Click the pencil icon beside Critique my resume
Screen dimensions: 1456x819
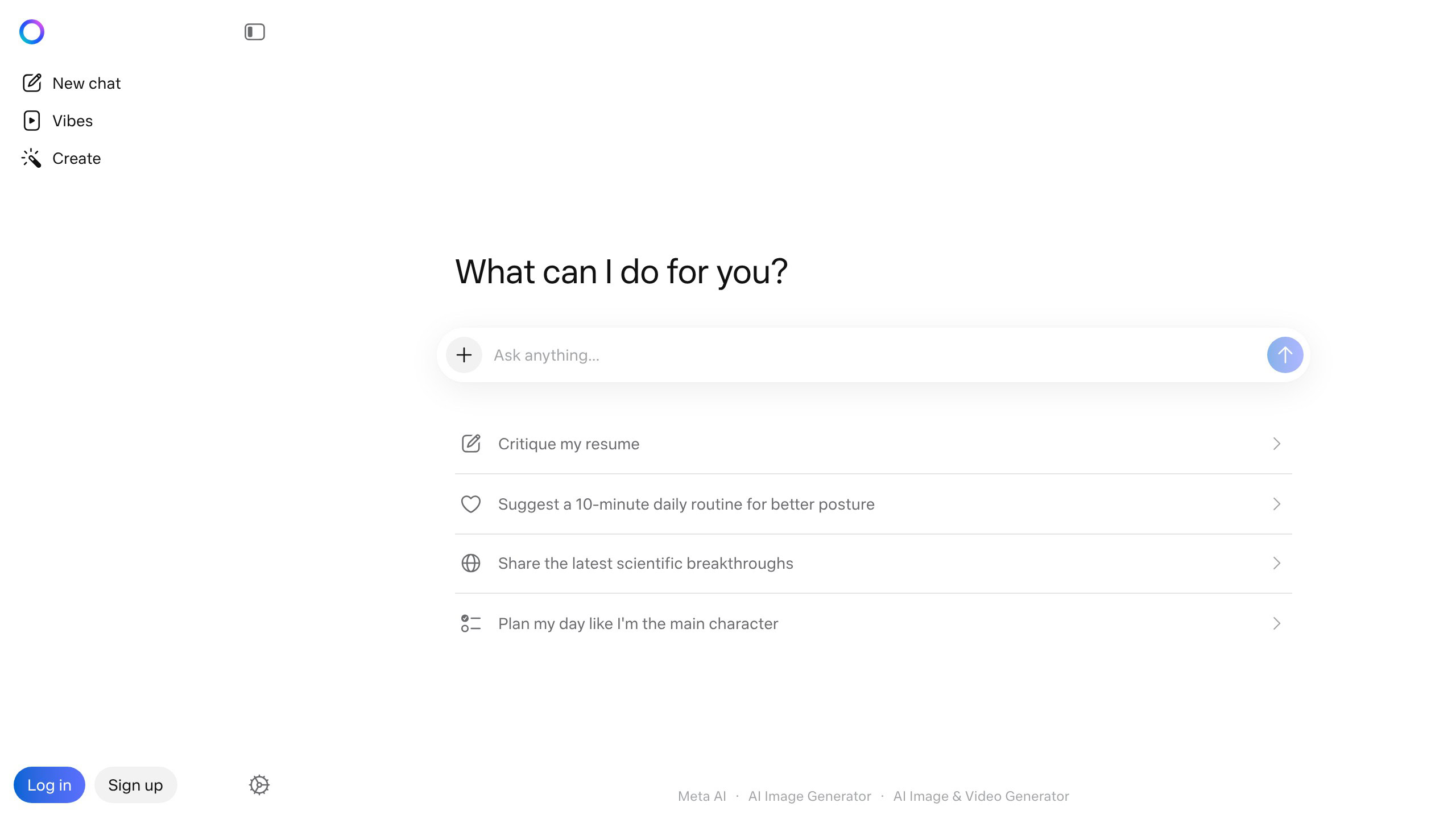coord(470,444)
